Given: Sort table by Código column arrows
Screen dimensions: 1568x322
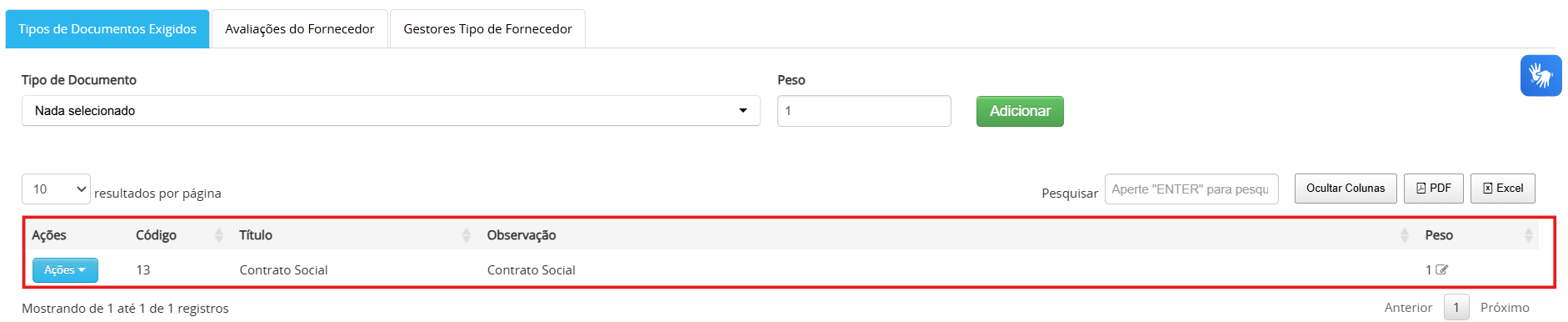Looking at the screenshot, I should [x=219, y=235].
